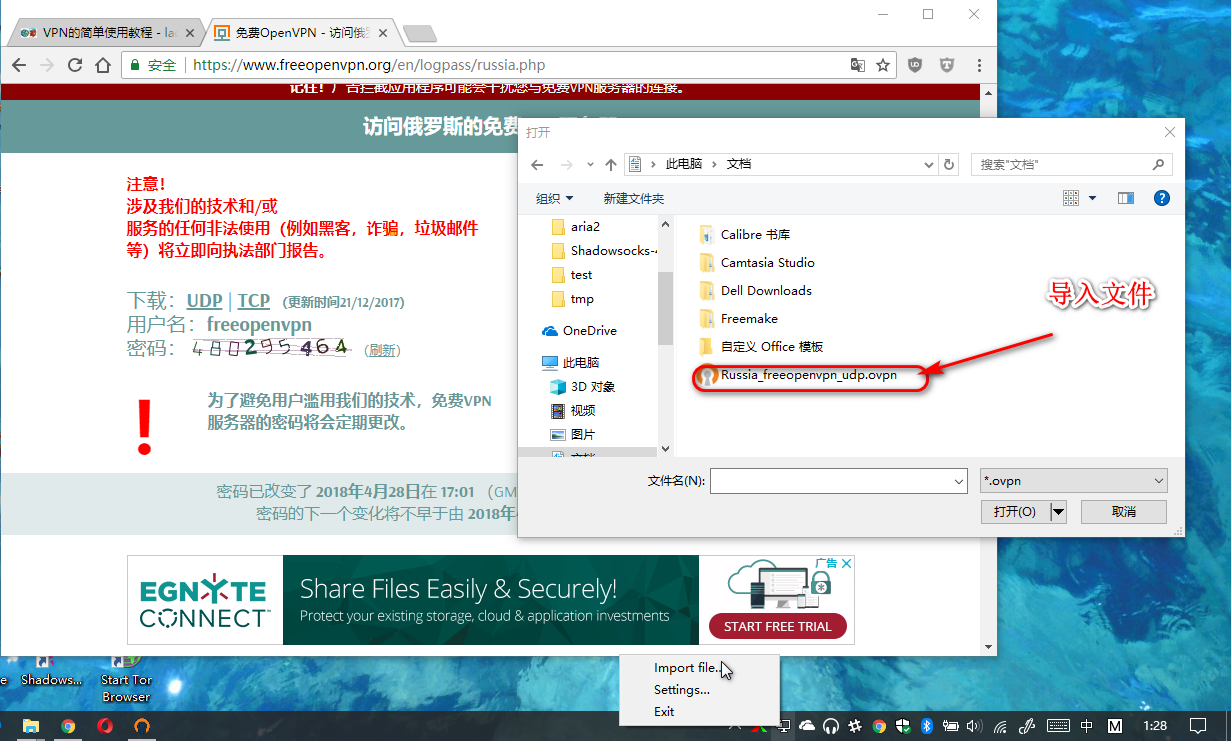Switch to the VPN的简单使用教程 tab
Image resolution: width=1231 pixels, height=741 pixels.
point(105,33)
